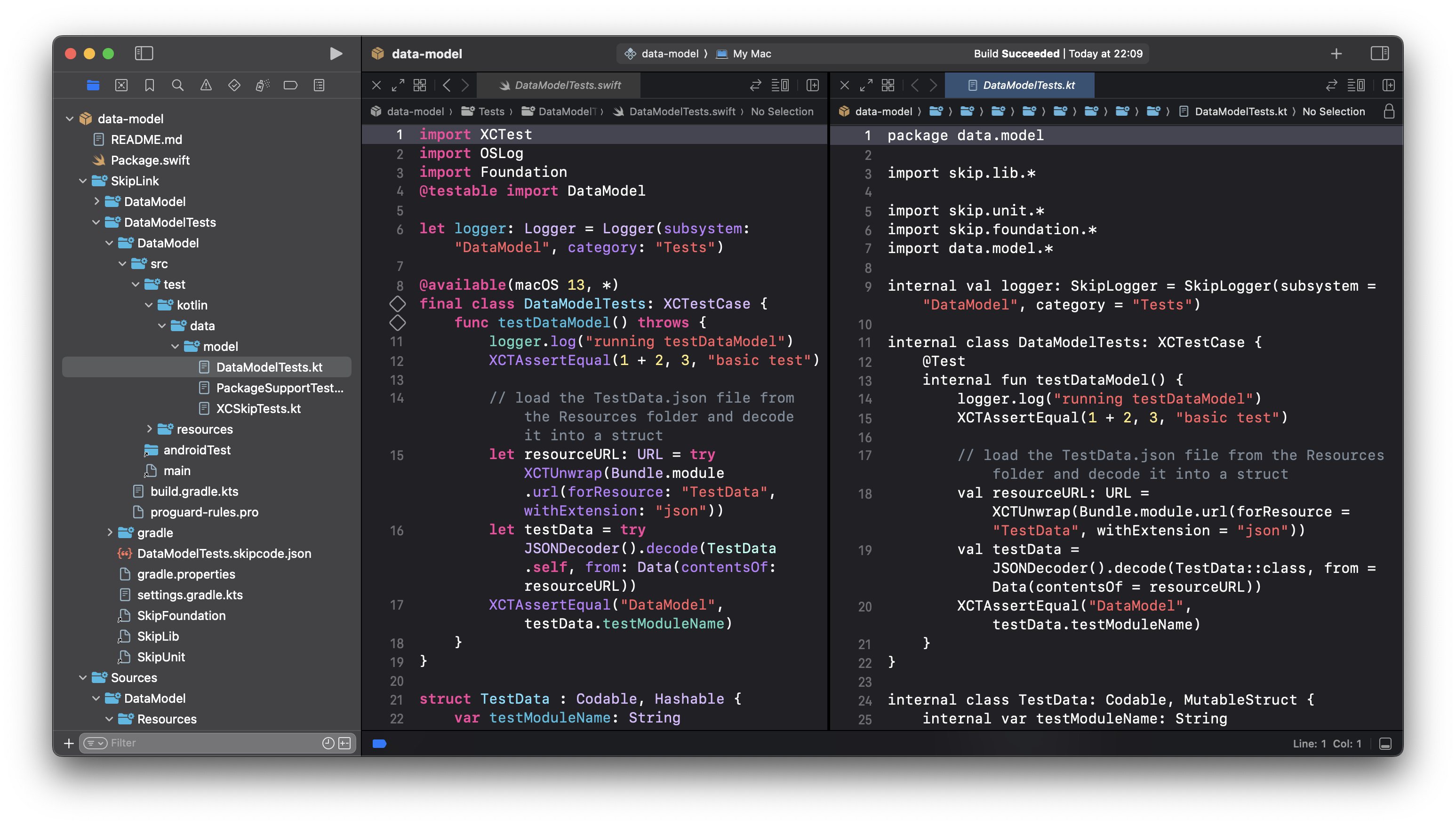Click the code review arrows in the Swift editor
Screen dimensions: 1456x826
755,85
